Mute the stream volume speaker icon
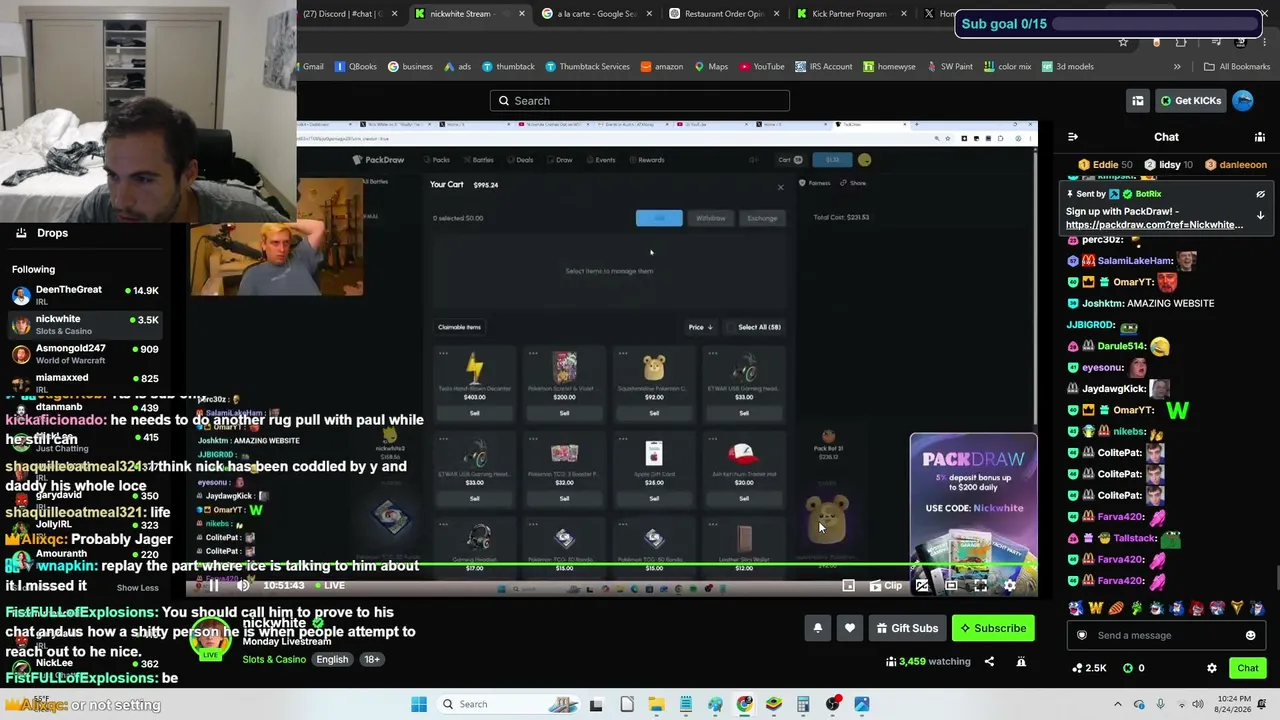This screenshot has width=1280, height=720. (243, 586)
